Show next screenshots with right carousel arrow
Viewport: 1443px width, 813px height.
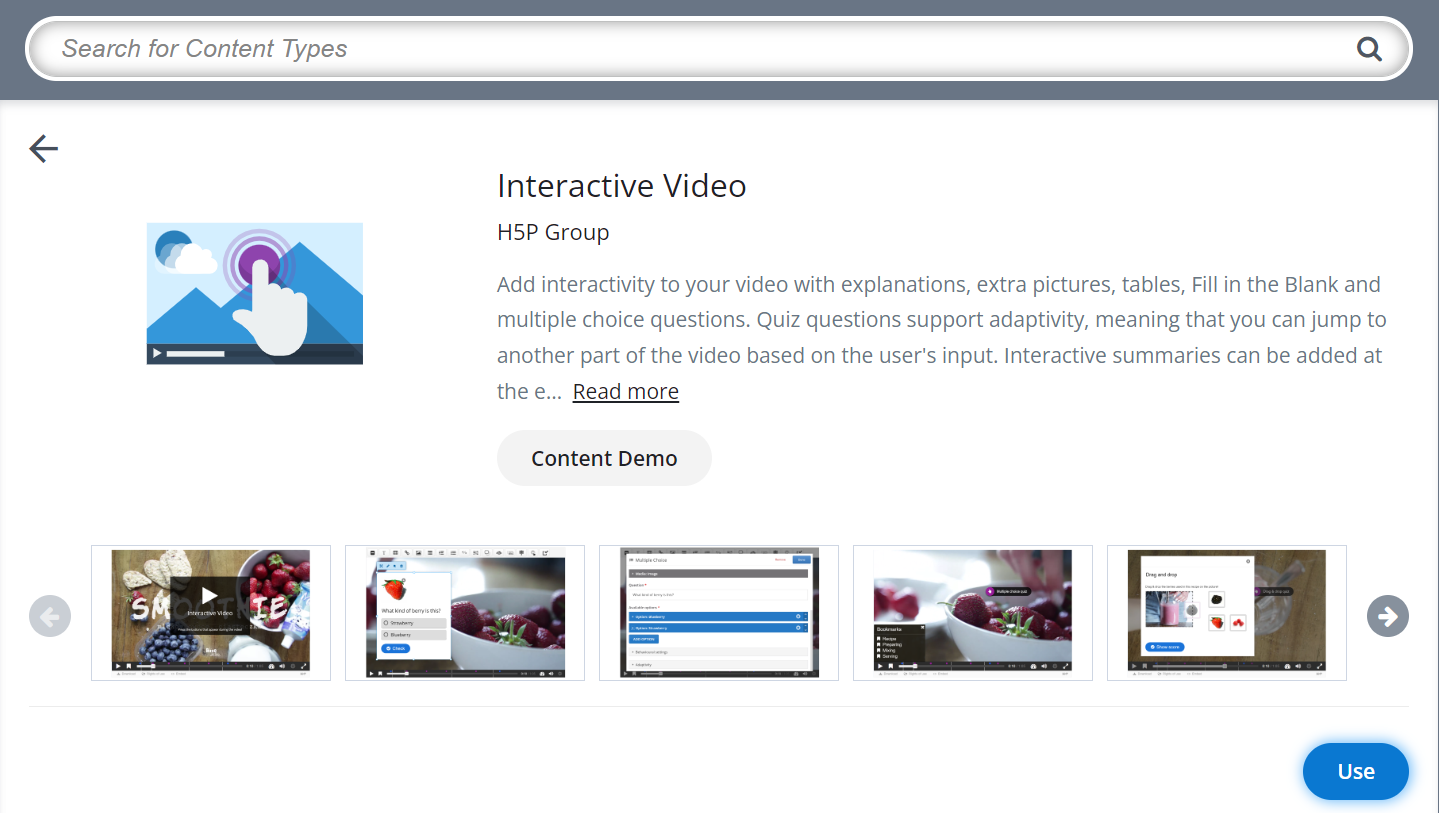pos(1388,616)
